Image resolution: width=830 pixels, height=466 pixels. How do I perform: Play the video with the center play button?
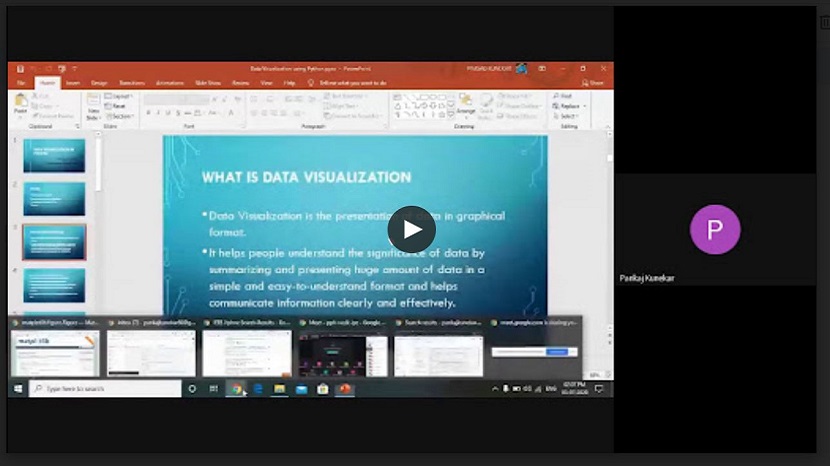click(411, 229)
